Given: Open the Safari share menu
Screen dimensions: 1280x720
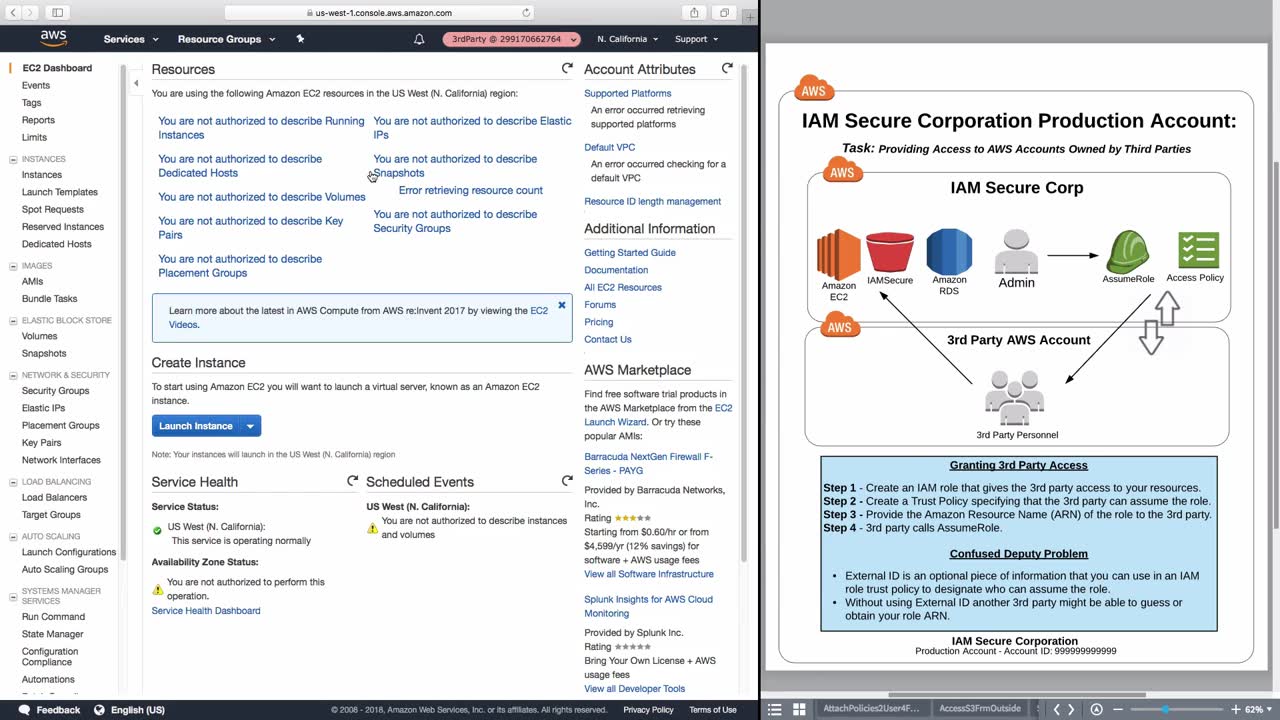Looking at the screenshot, I should 694,13.
